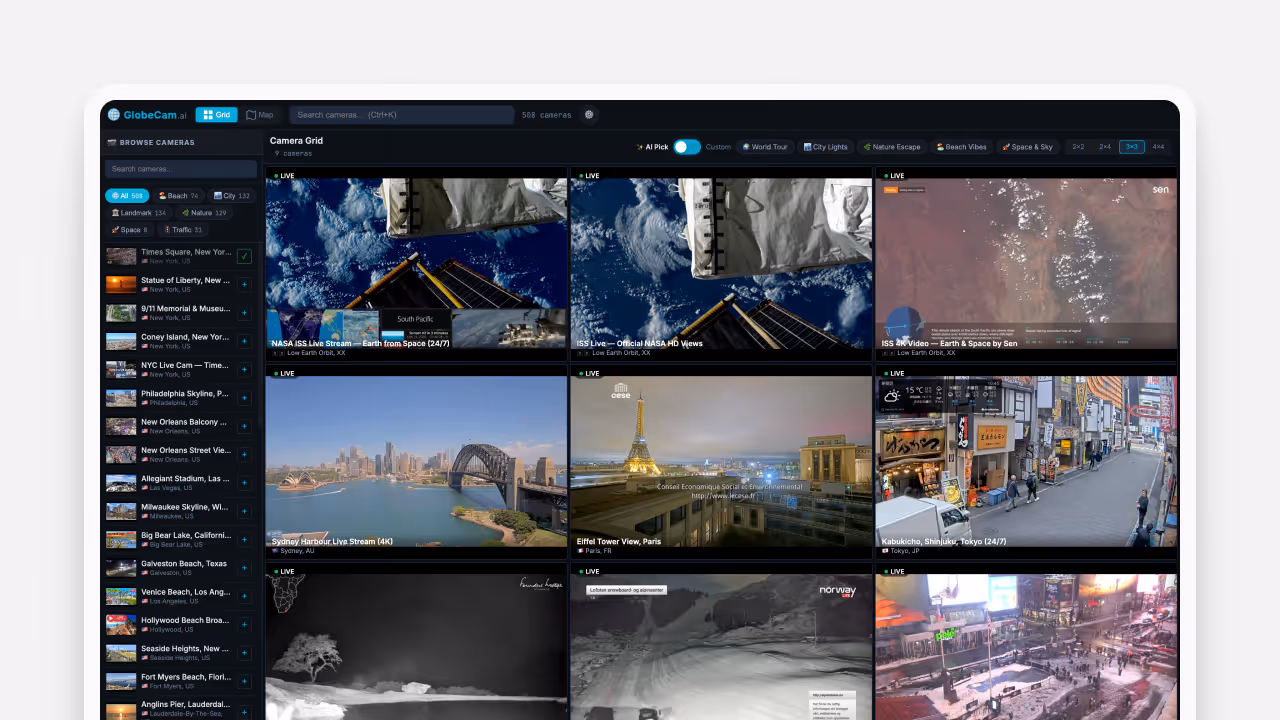Screen dimensions: 1280x720
Task: Toggle the AI Pick switch off
Action: pos(686,146)
